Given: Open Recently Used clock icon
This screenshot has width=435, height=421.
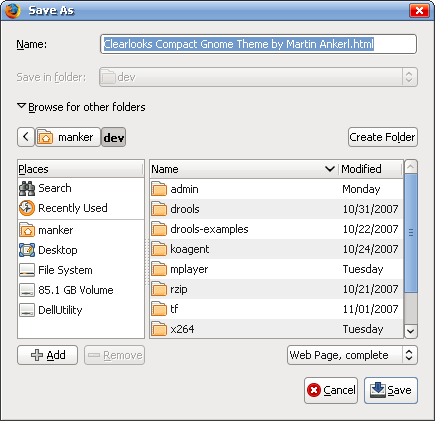Looking at the screenshot, I should pos(27,208).
